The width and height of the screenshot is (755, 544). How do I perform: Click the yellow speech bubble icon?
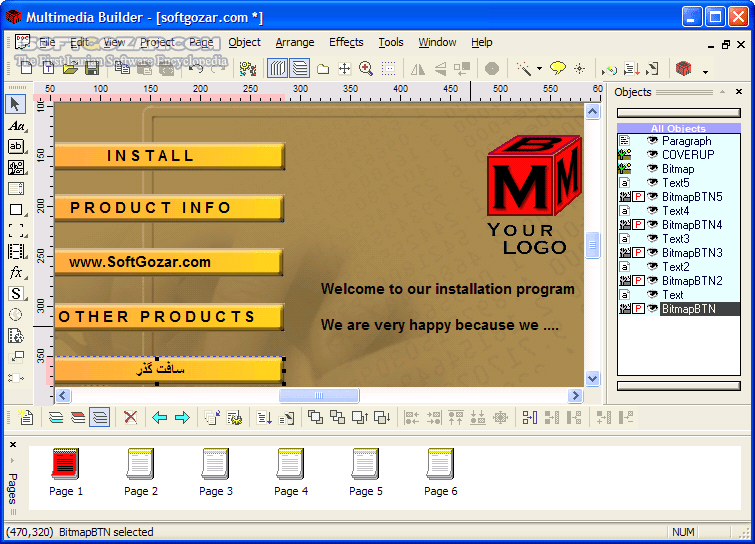click(558, 69)
